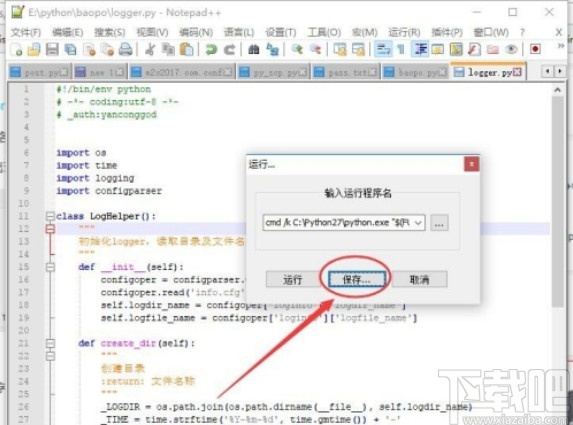Click 取消 button in run dialog
This screenshot has height=425, width=573.
pyautogui.click(x=420, y=280)
